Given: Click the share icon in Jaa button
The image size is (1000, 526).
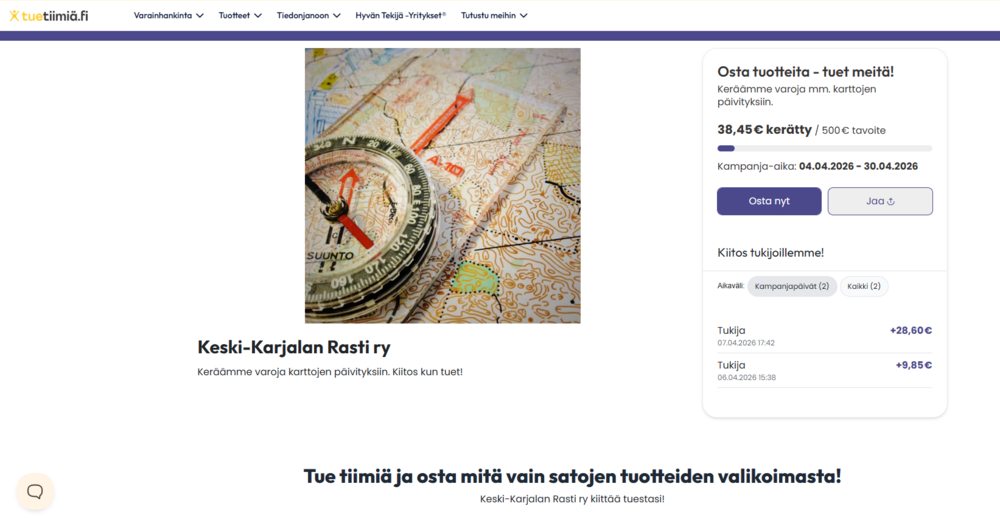Looking at the screenshot, I should (x=891, y=201).
